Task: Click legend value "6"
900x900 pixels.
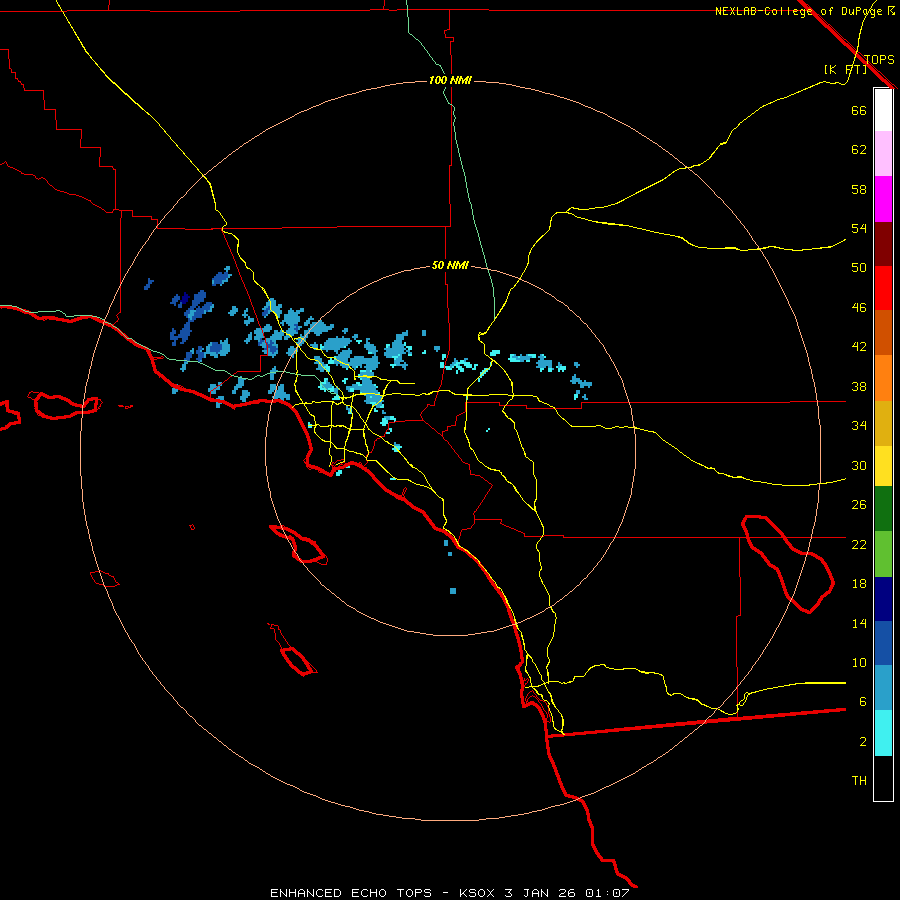Action: click(862, 701)
